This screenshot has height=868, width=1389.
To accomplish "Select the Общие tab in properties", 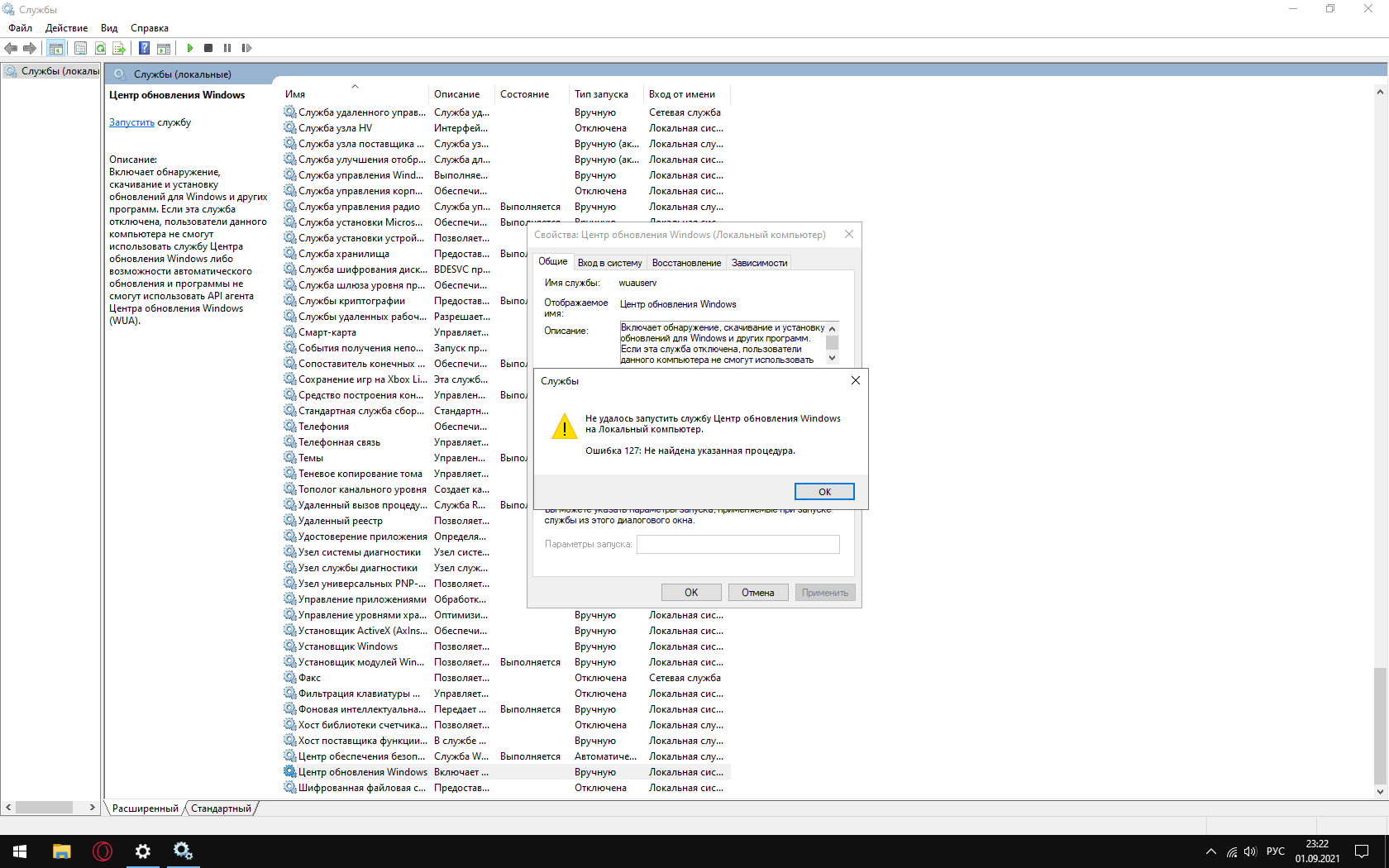I will point(553,261).
